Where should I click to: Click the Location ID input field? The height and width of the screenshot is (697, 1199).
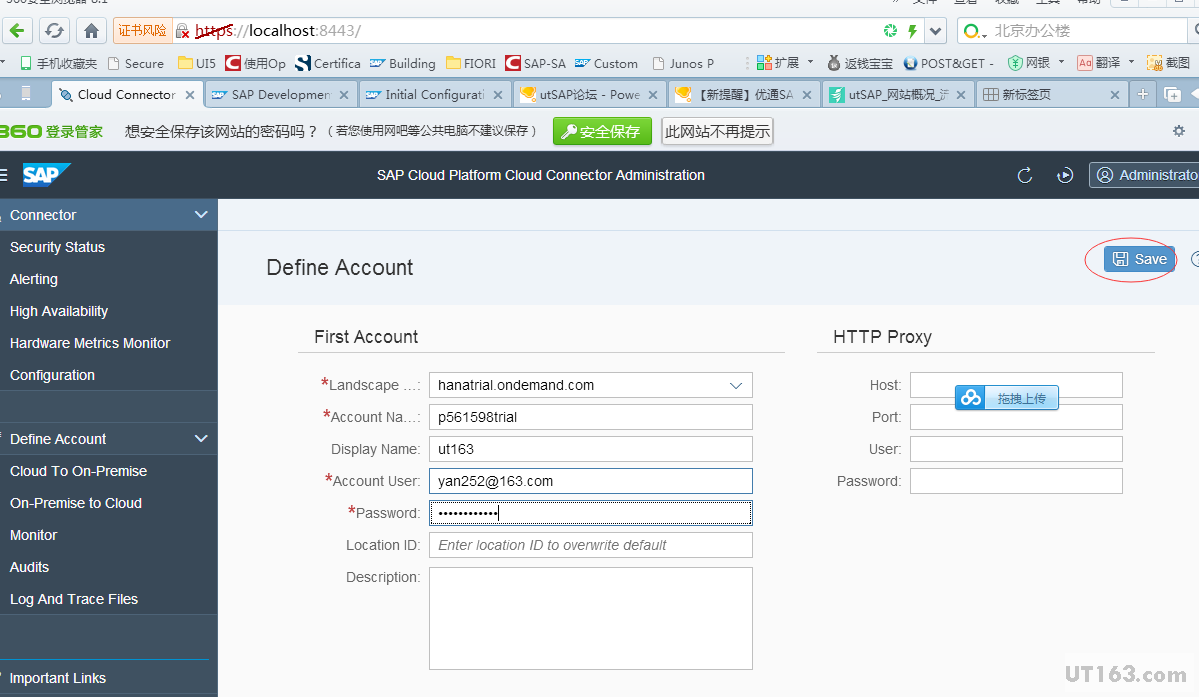[590, 545]
